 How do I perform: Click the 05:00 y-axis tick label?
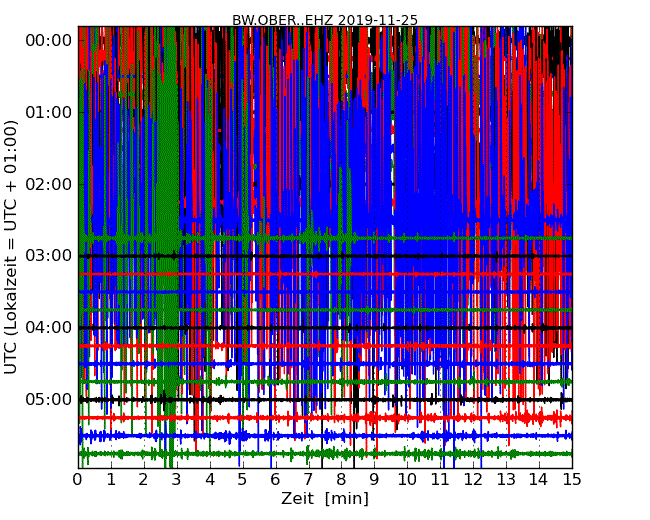tap(49, 399)
